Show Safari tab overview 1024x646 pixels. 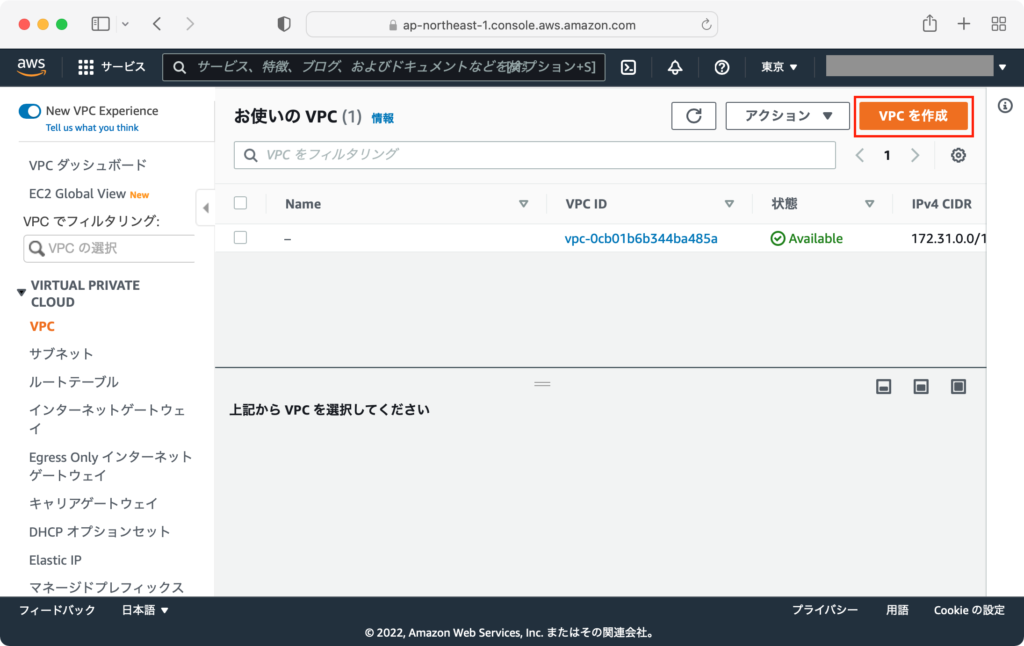point(999,24)
